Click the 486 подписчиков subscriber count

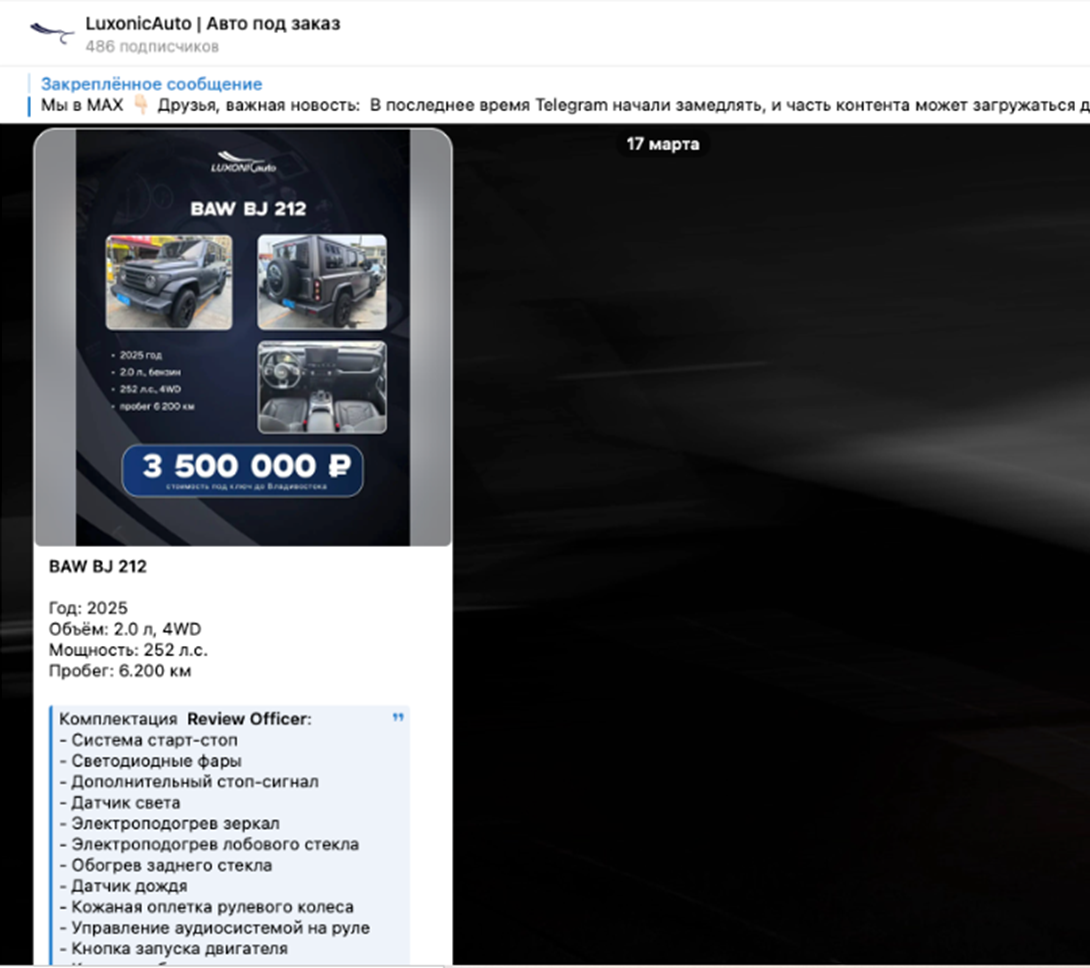click(151, 47)
